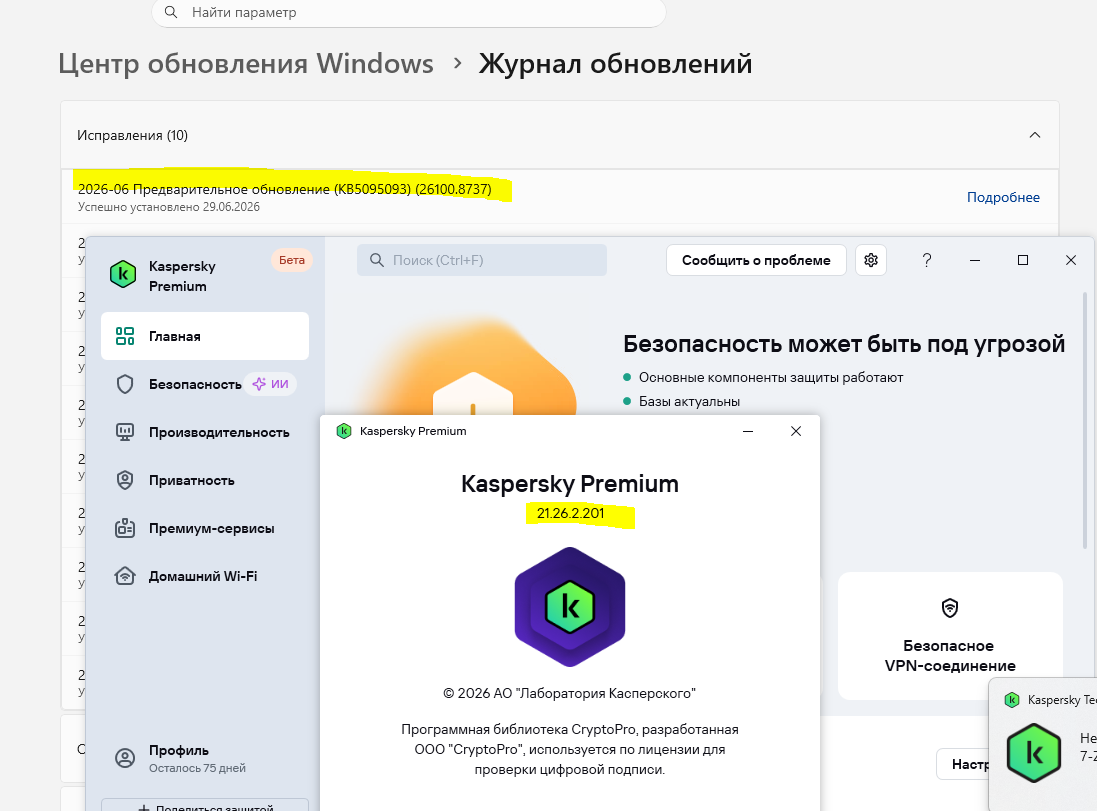Click the Подробнее link for KB5095093
Viewport: 1097px width, 811px height.
1003,197
